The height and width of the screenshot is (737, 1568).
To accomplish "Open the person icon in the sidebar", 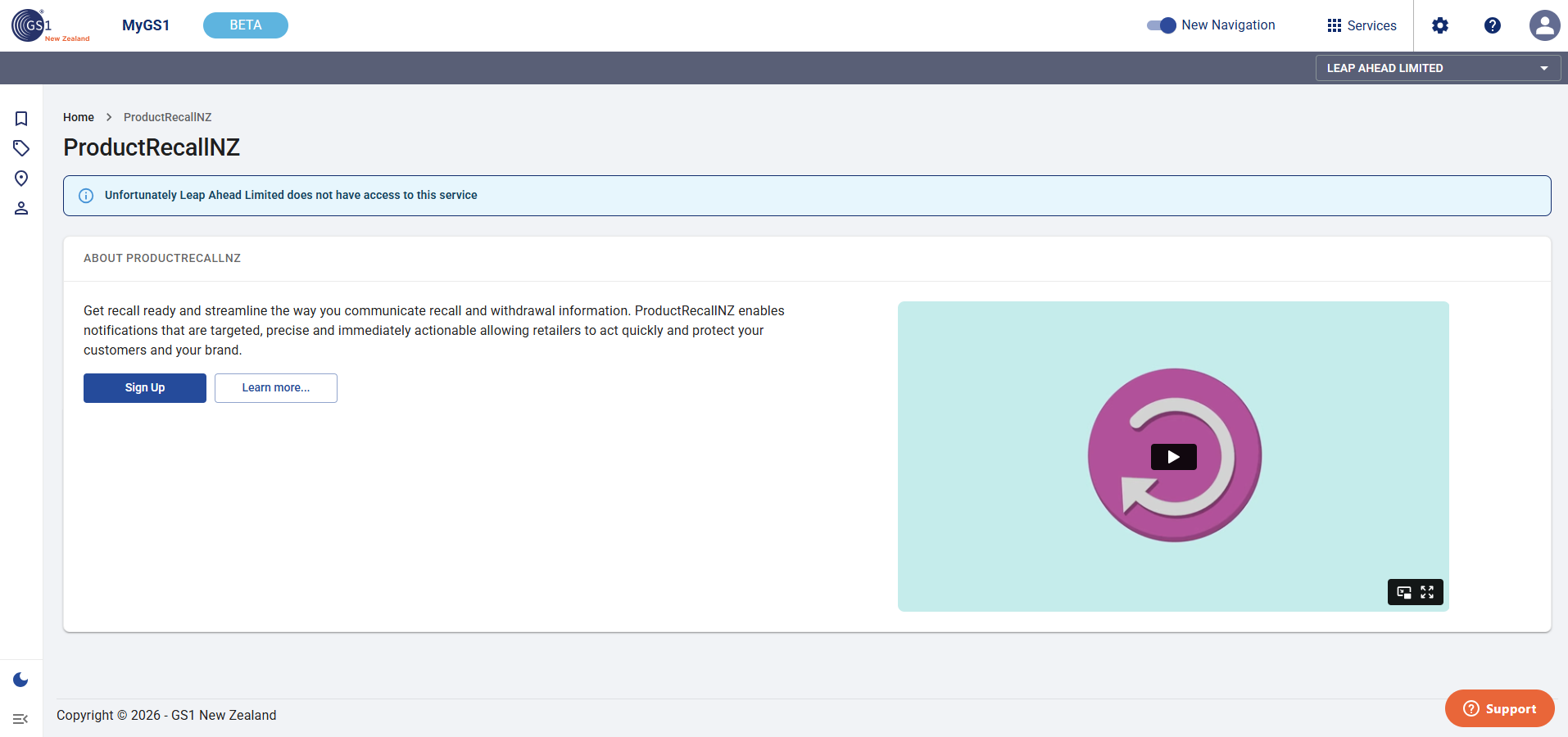I will (21, 208).
